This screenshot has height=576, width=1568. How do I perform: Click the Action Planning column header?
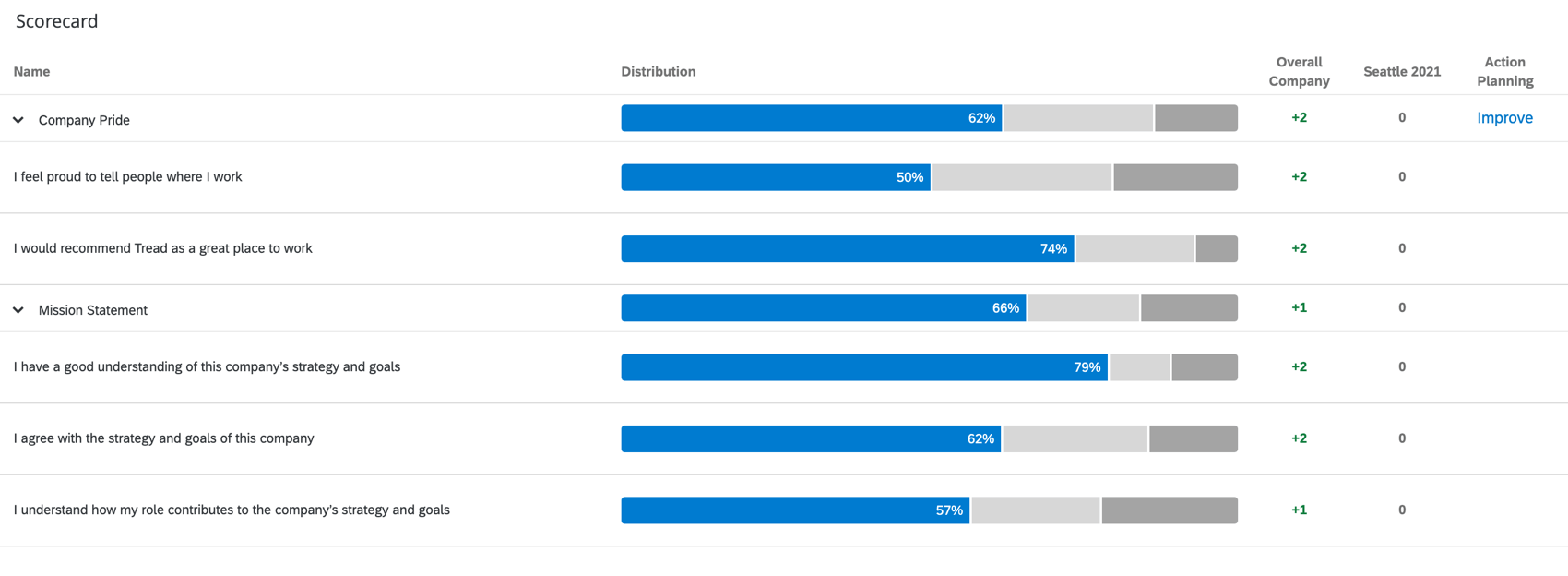pyautogui.click(x=1504, y=71)
